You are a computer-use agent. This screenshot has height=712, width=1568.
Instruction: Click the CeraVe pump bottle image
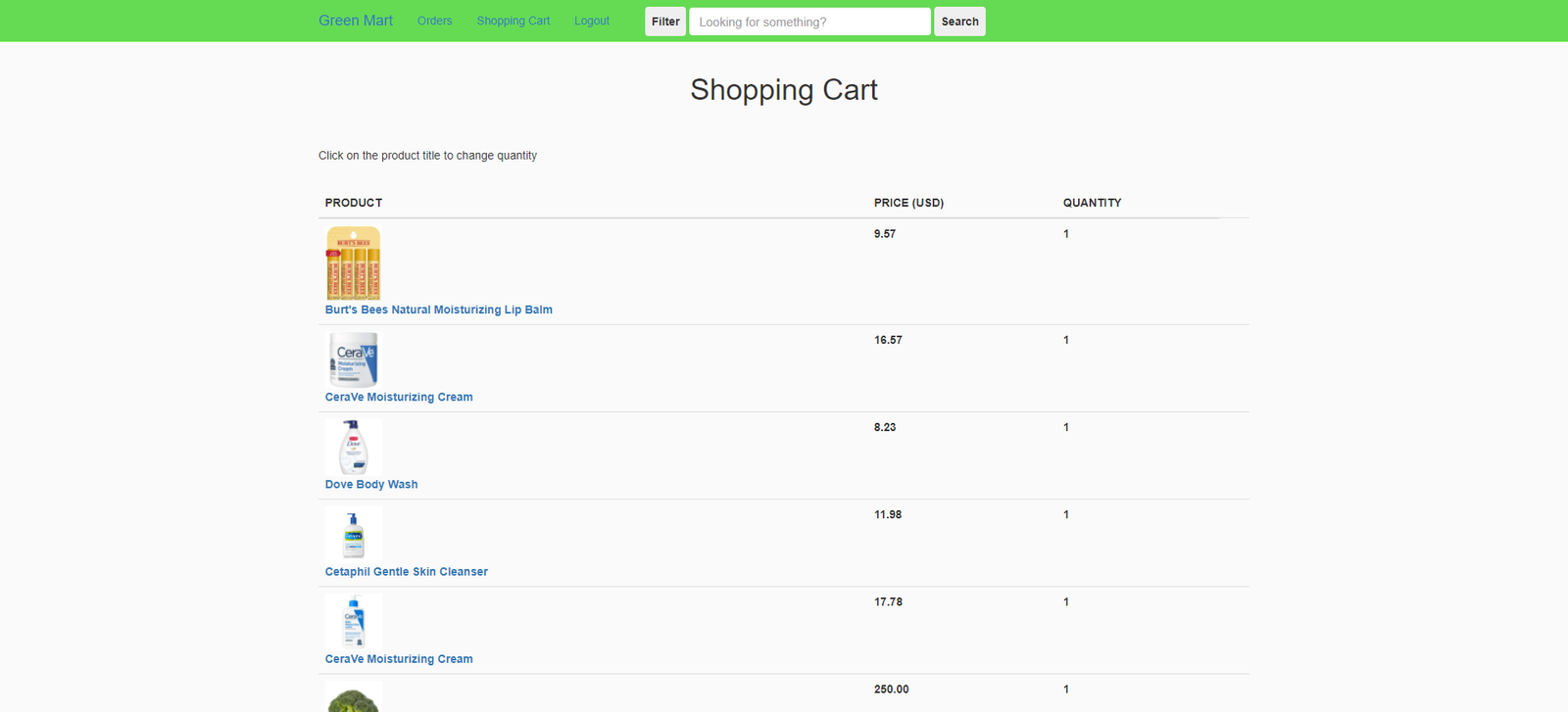(x=353, y=621)
